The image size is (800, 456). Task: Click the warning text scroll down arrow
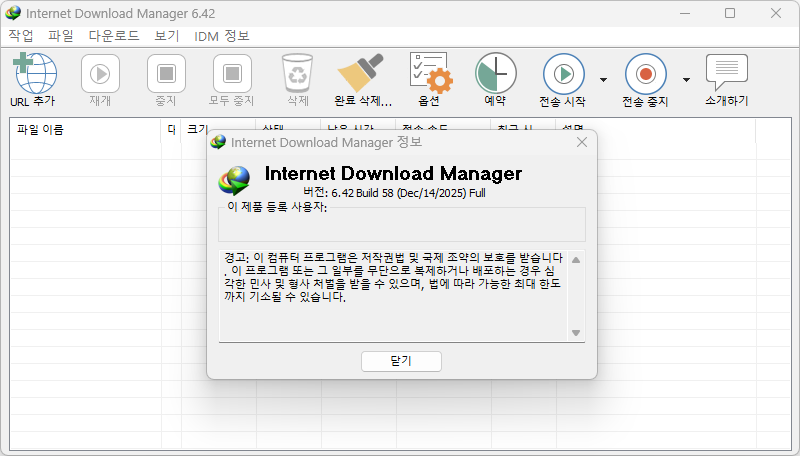point(576,333)
